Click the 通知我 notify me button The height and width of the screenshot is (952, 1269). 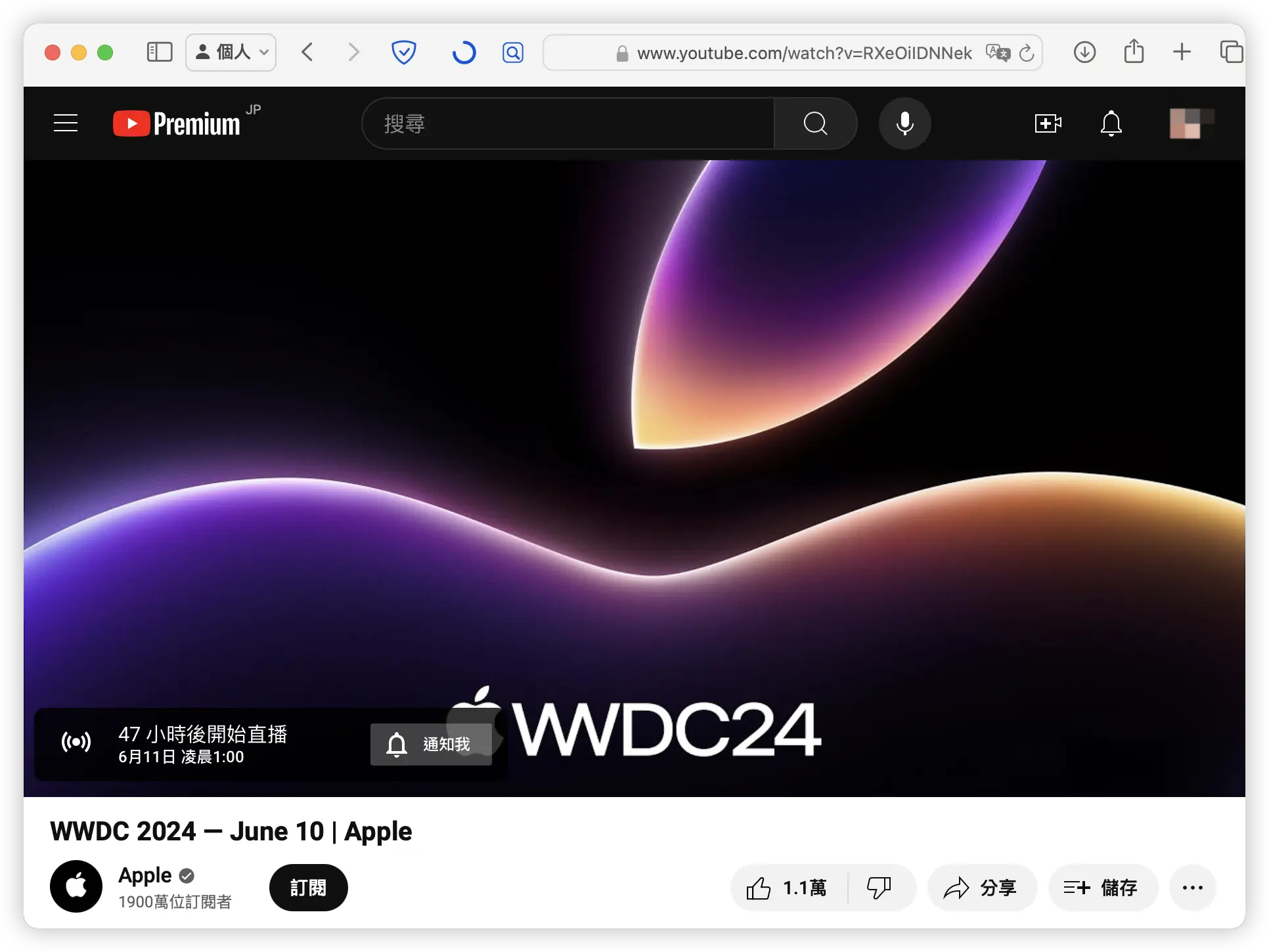click(x=431, y=744)
